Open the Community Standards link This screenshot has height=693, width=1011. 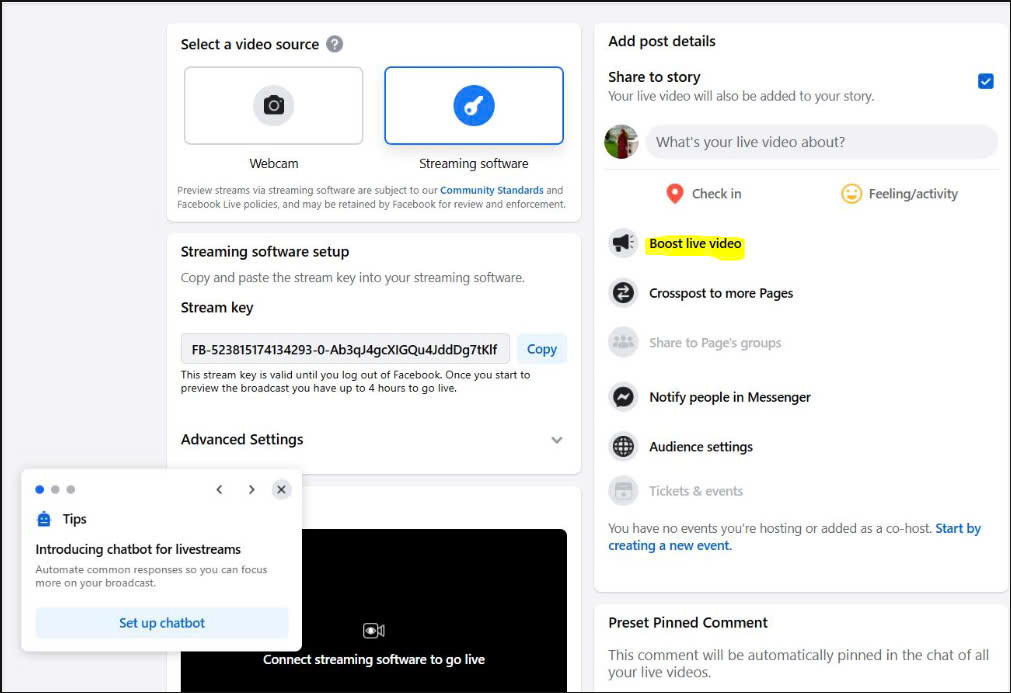click(x=492, y=190)
